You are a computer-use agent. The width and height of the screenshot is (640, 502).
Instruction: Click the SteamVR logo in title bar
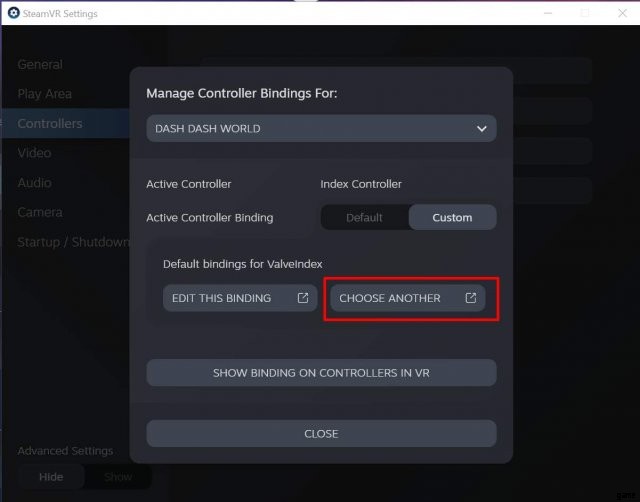pyautogui.click(x=13, y=13)
